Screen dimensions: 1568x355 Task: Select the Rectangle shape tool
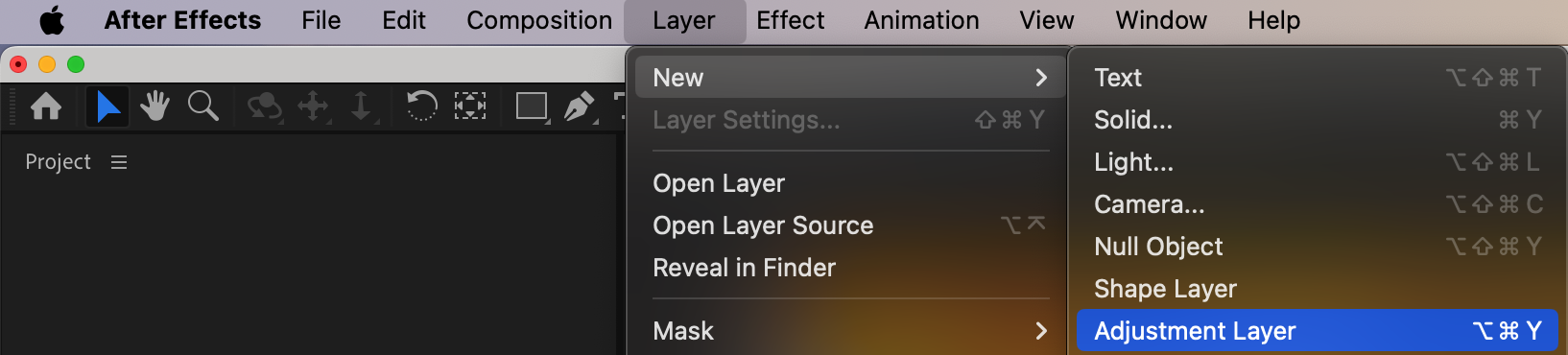tap(533, 106)
